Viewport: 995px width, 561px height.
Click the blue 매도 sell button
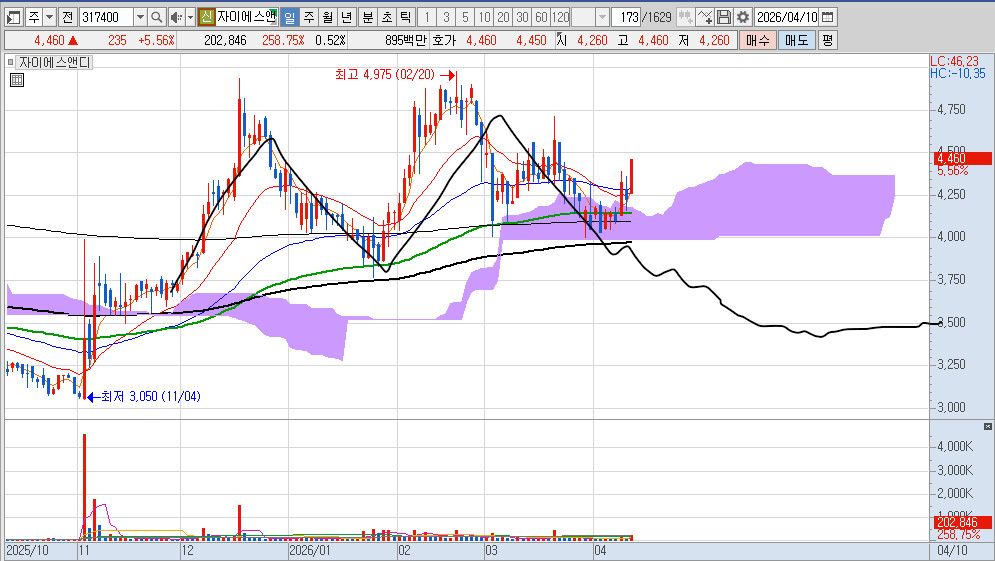pos(796,40)
